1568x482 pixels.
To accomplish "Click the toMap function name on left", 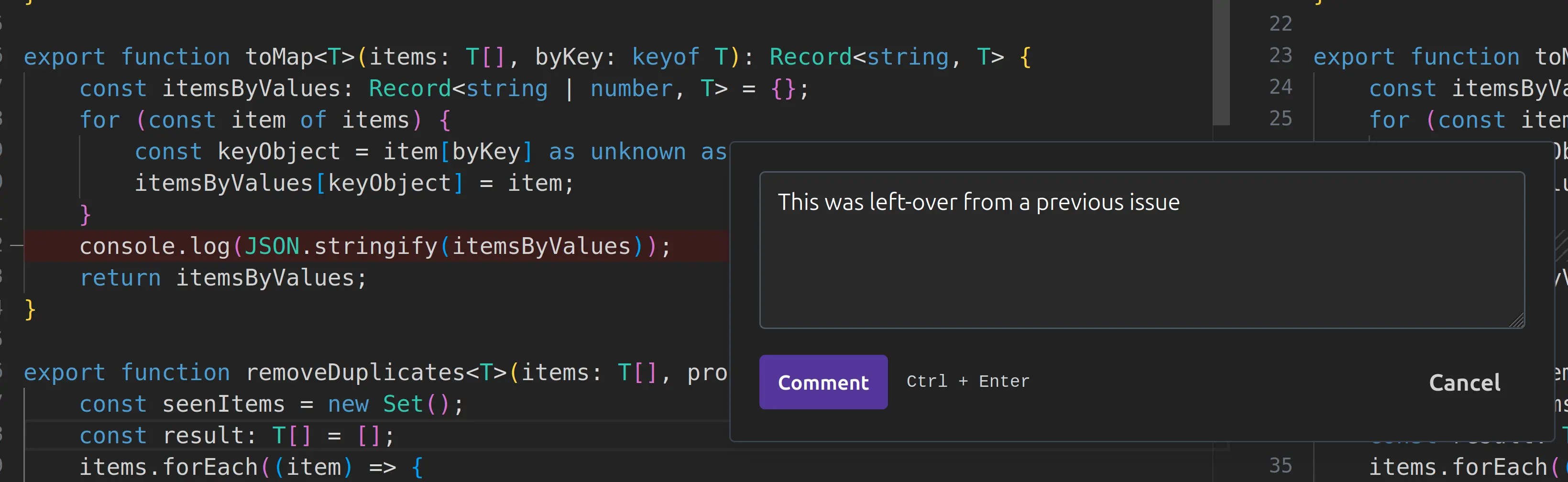I will [x=279, y=56].
